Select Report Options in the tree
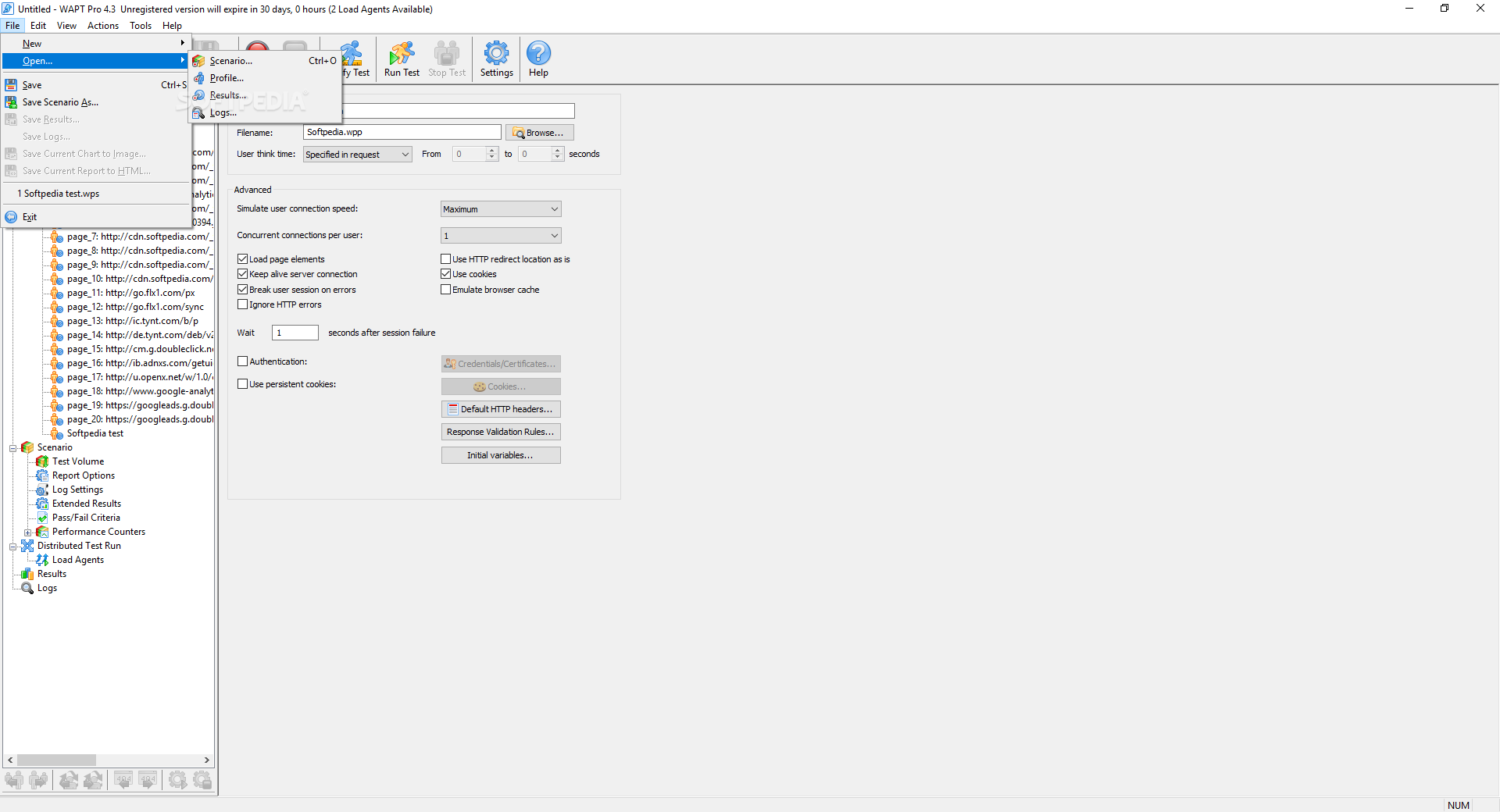Viewport: 1500px width, 812px height. tap(83, 475)
